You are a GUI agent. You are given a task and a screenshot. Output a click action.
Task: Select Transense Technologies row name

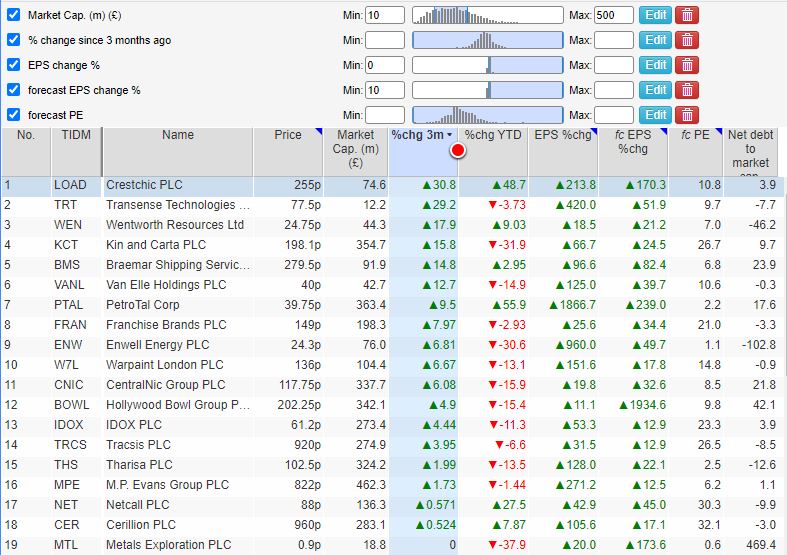point(178,205)
